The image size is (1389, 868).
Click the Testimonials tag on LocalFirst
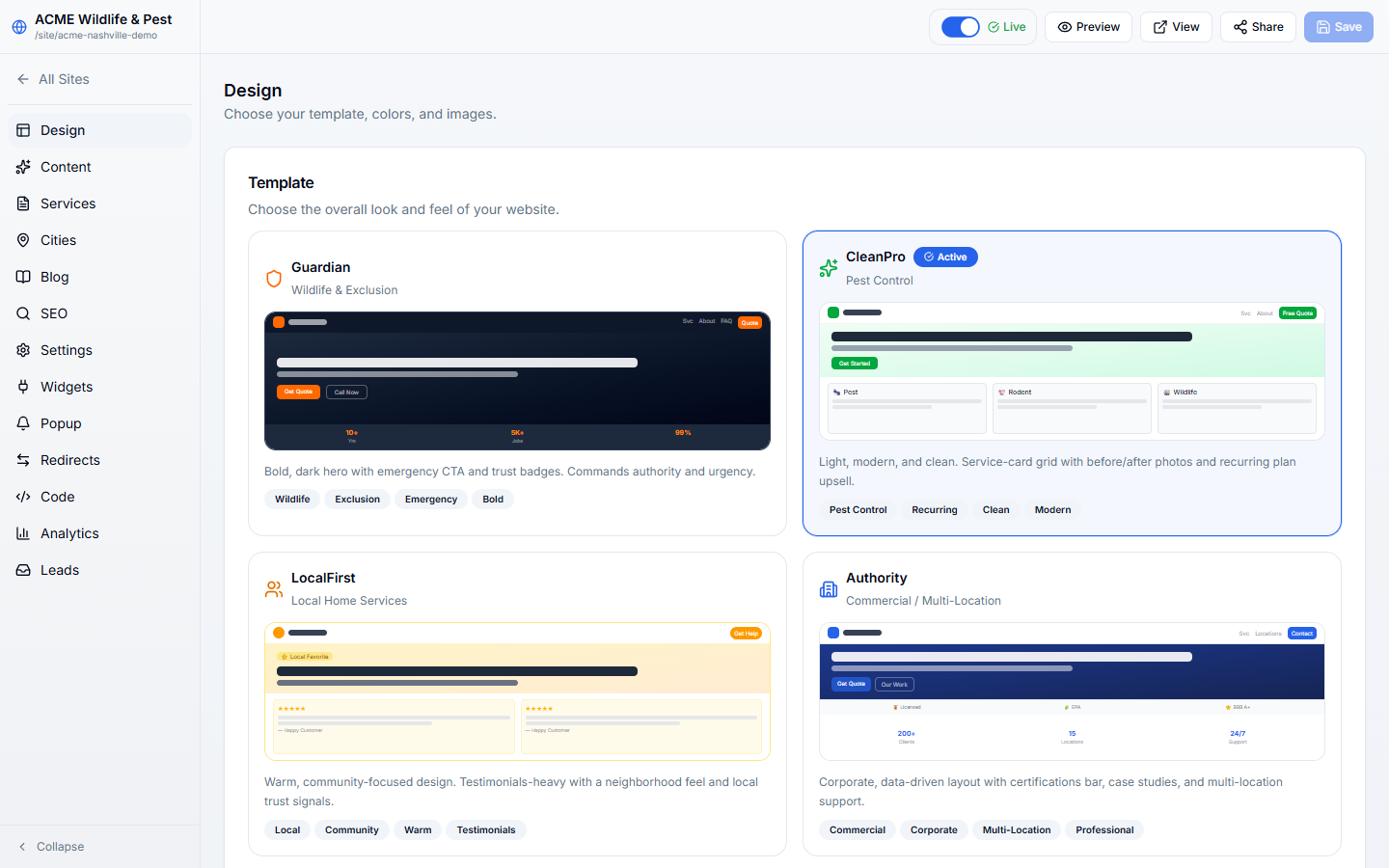coord(486,830)
